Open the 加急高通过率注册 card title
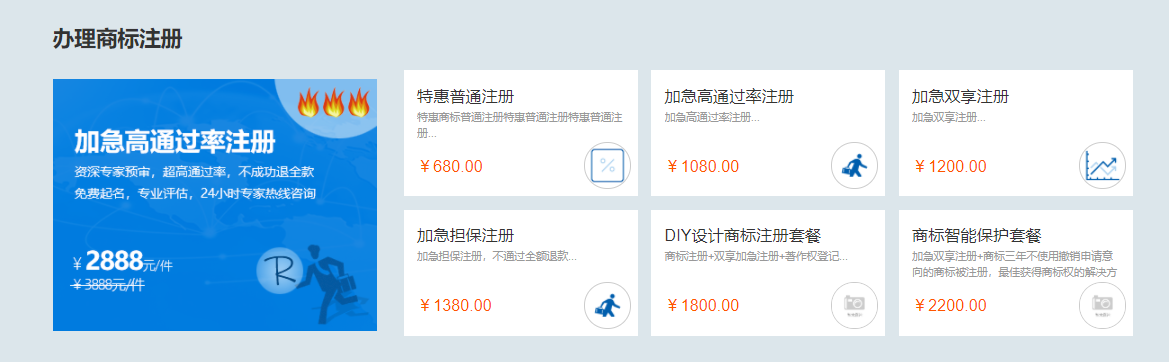1169x362 pixels. (x=728, y=97)
